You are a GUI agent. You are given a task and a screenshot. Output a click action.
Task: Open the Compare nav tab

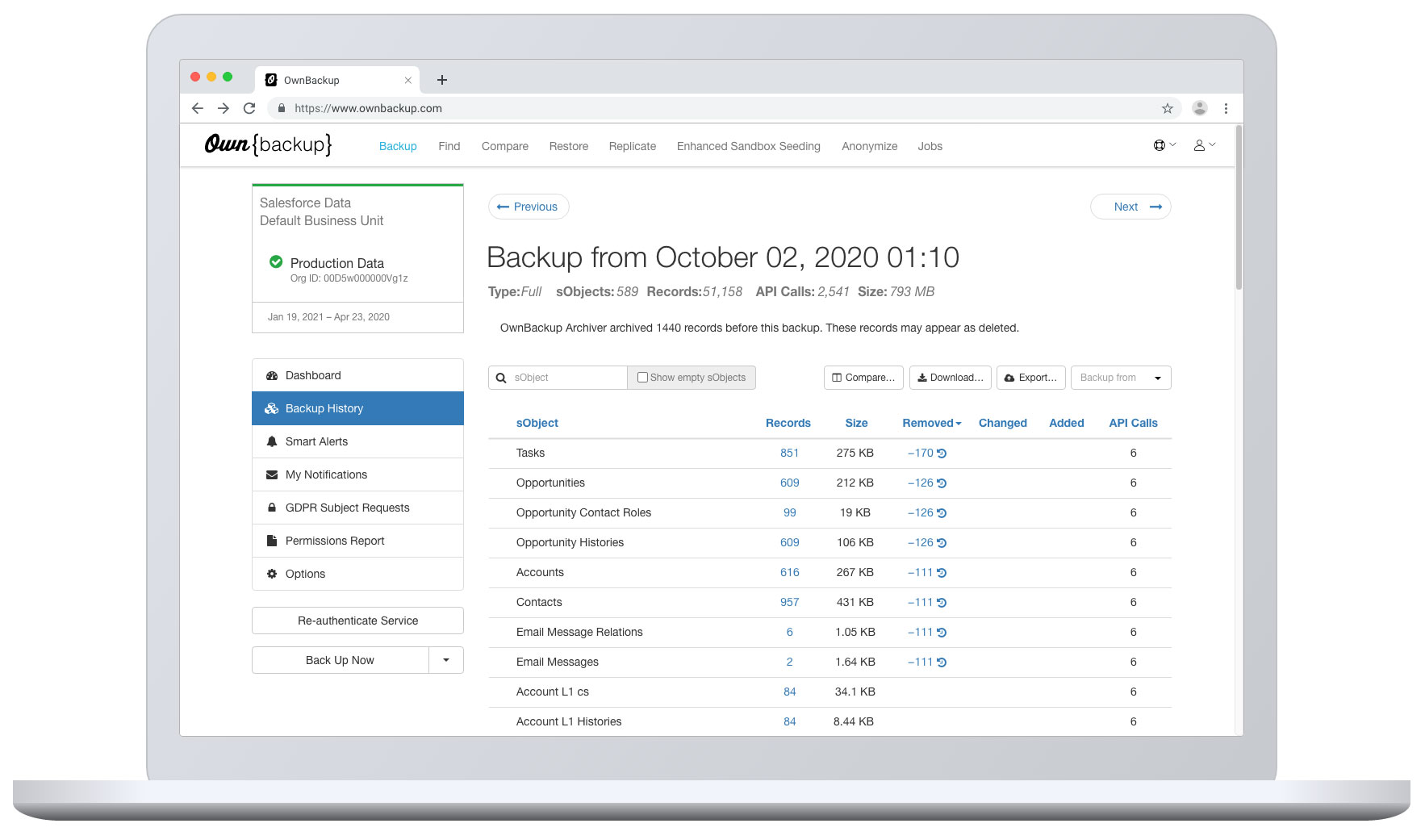pyautogui.click(x=505, y=146)
